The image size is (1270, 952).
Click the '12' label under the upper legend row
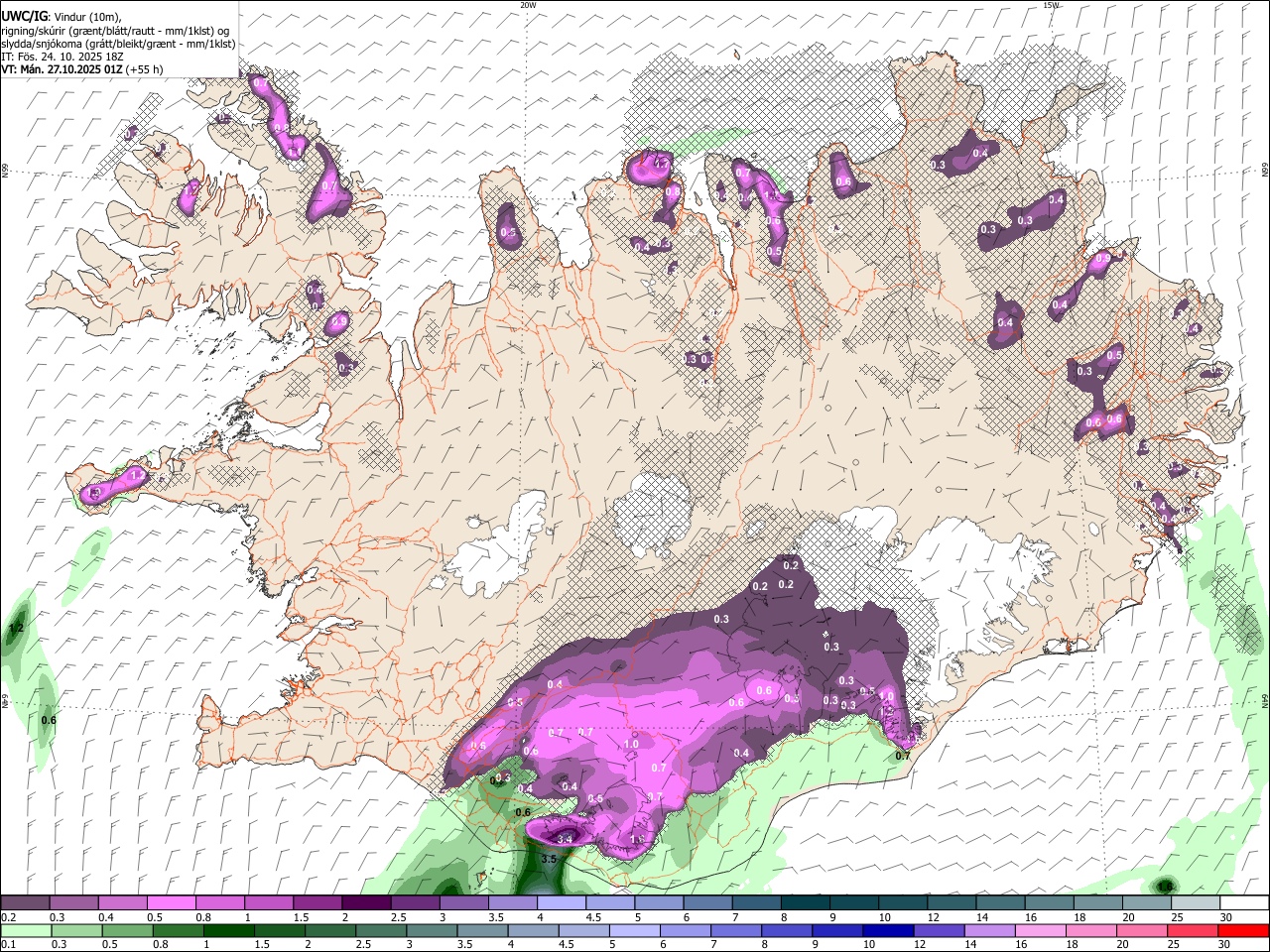(933, 917)
